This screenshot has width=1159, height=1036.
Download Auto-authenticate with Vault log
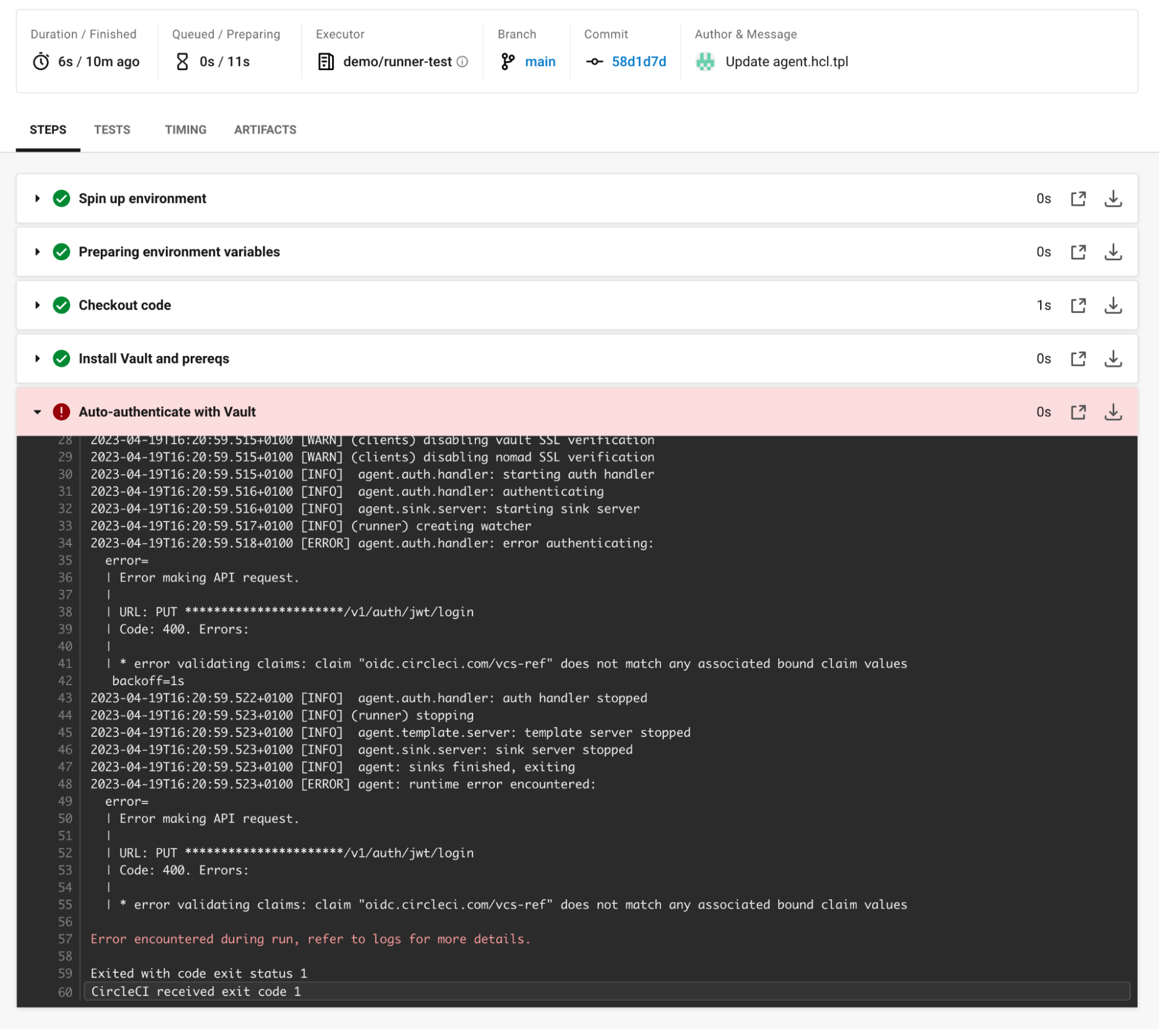1113,412
